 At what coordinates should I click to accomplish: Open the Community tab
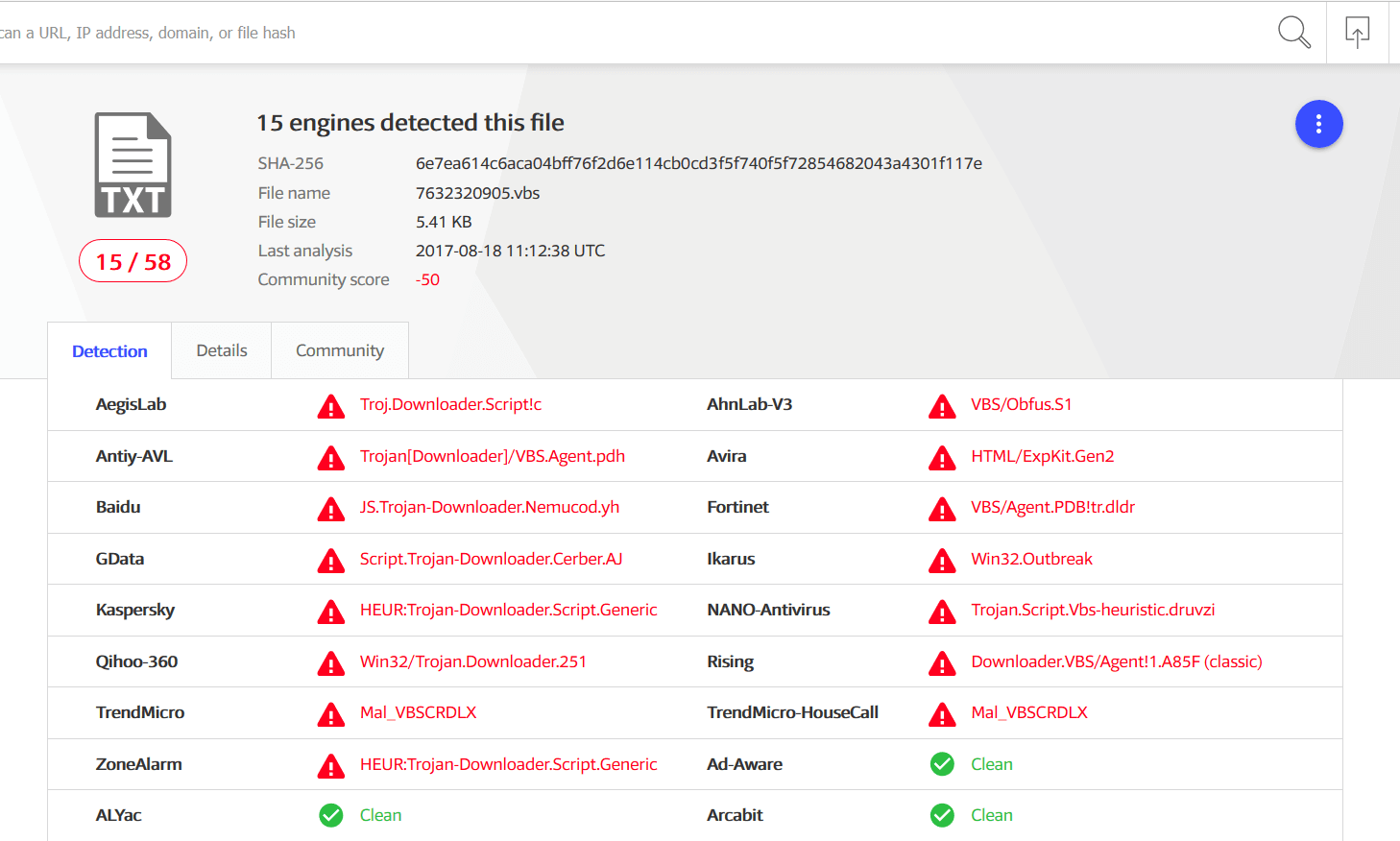coord(340,350)
